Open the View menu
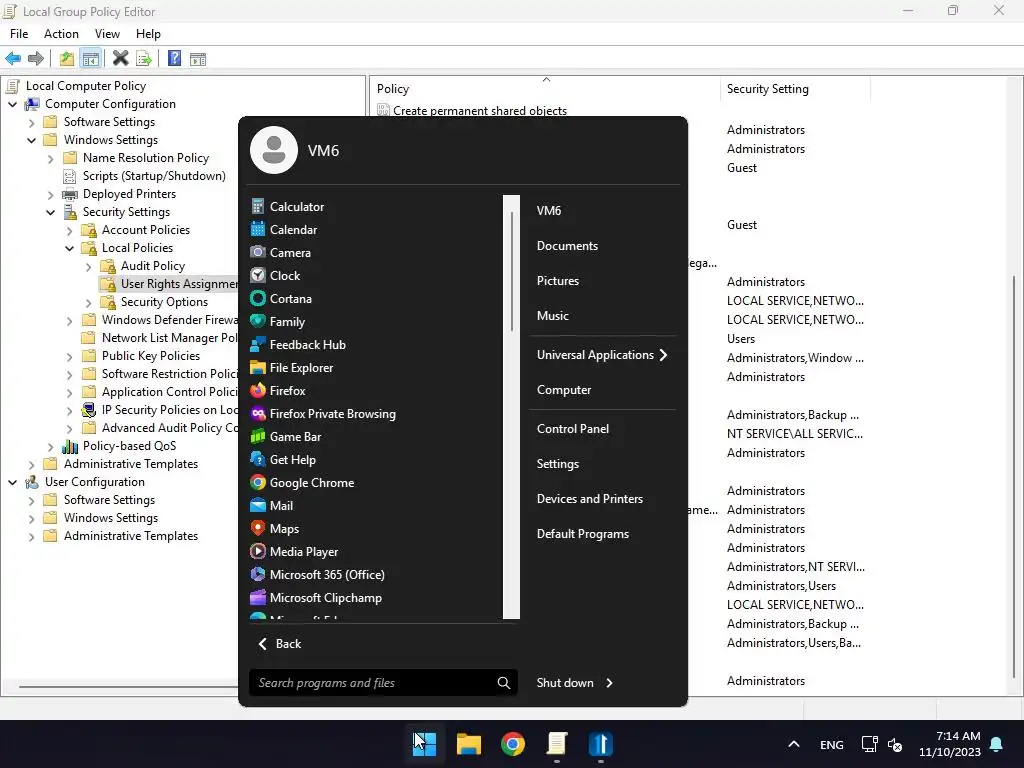Screen dimensions: 1024x768 [x=107, y=33]
